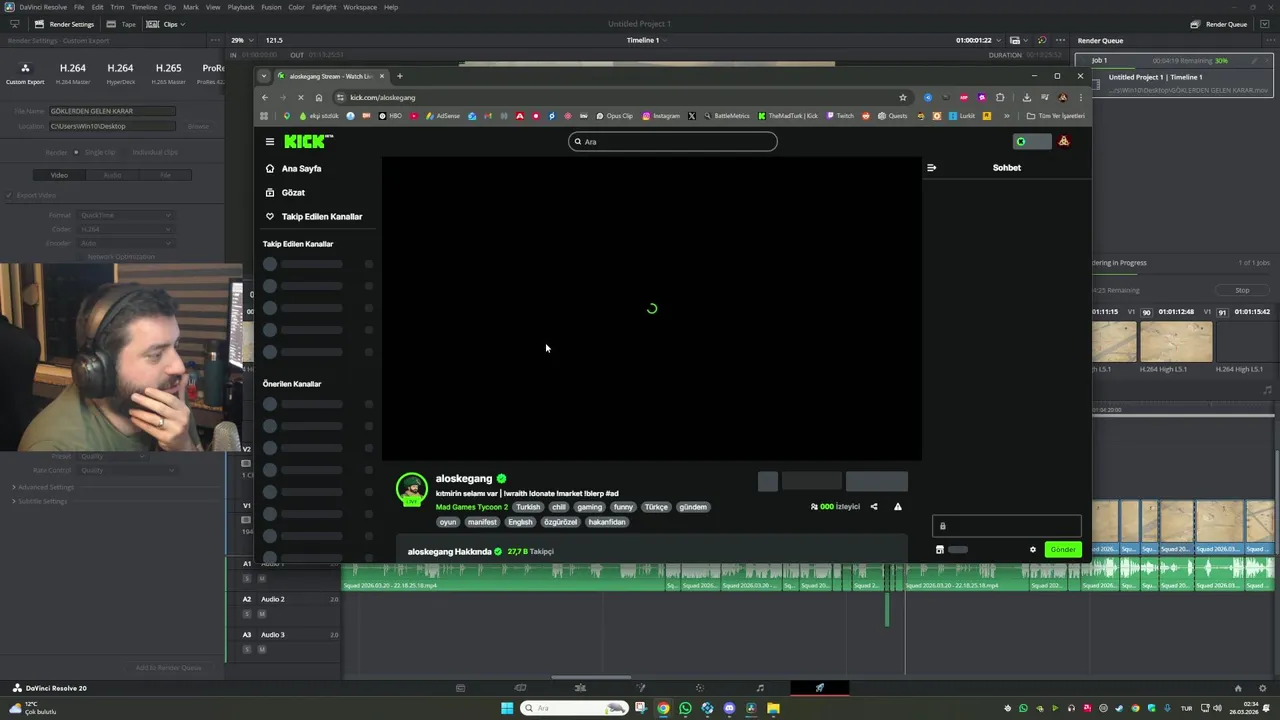The width and height of the screenshot is (1280, 720).
Task: Collapse the Sohbet chat panel
Action: click(x=931, y=168)
